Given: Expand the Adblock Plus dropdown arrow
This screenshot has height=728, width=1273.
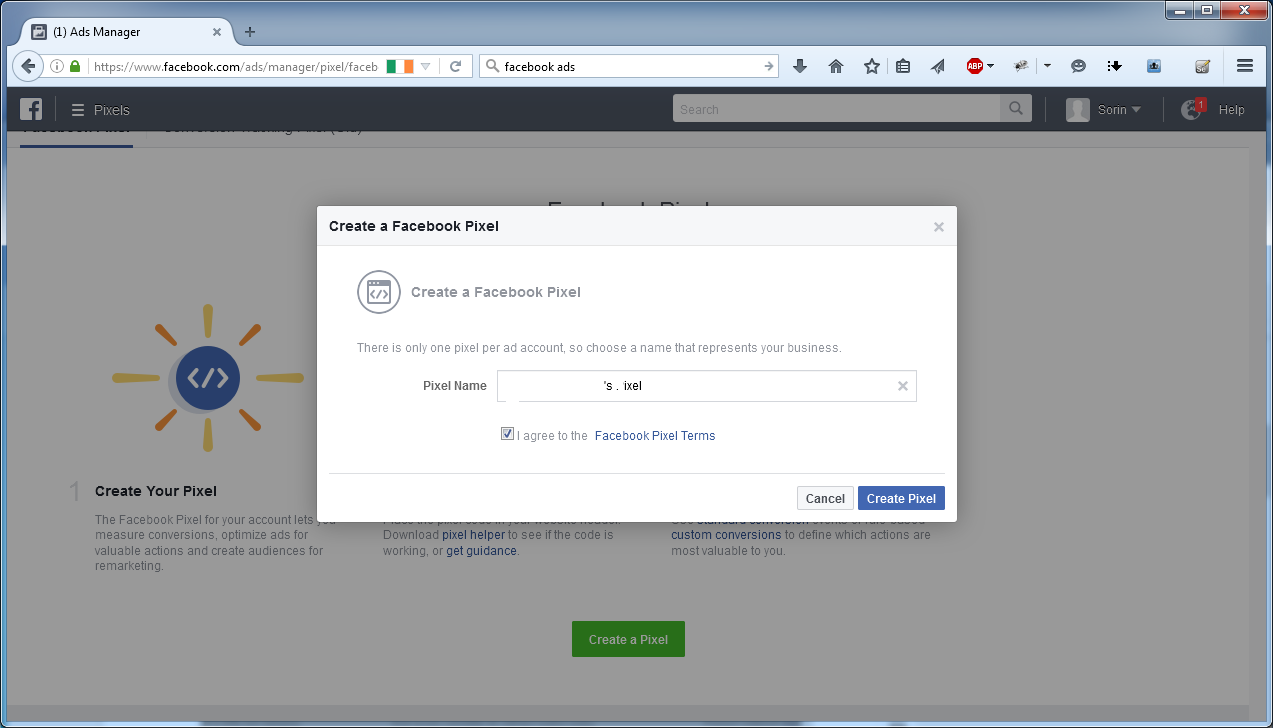Looking at the screenshot, I should point(990,66).
